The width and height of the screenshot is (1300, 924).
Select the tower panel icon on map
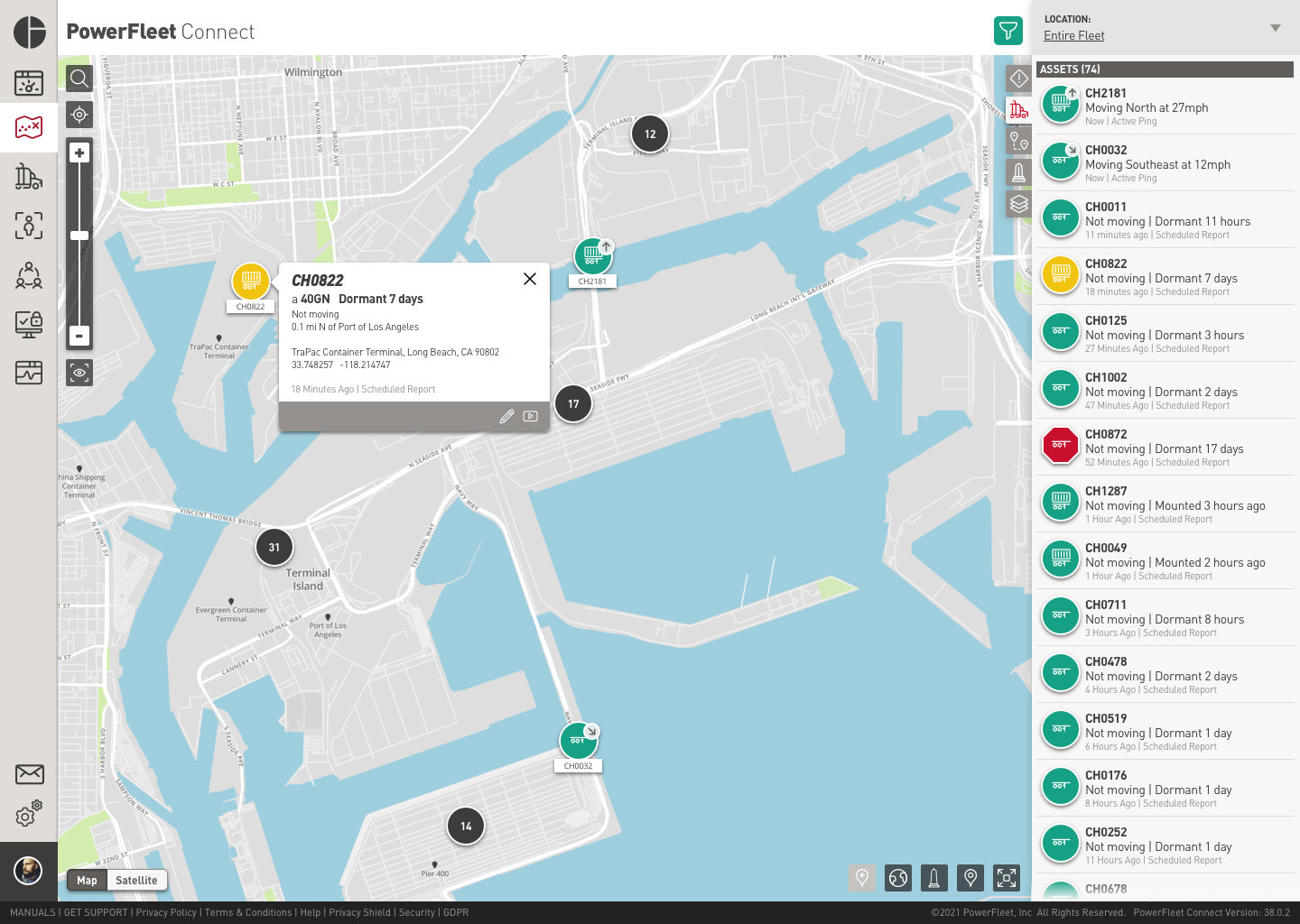[1018, 172]
